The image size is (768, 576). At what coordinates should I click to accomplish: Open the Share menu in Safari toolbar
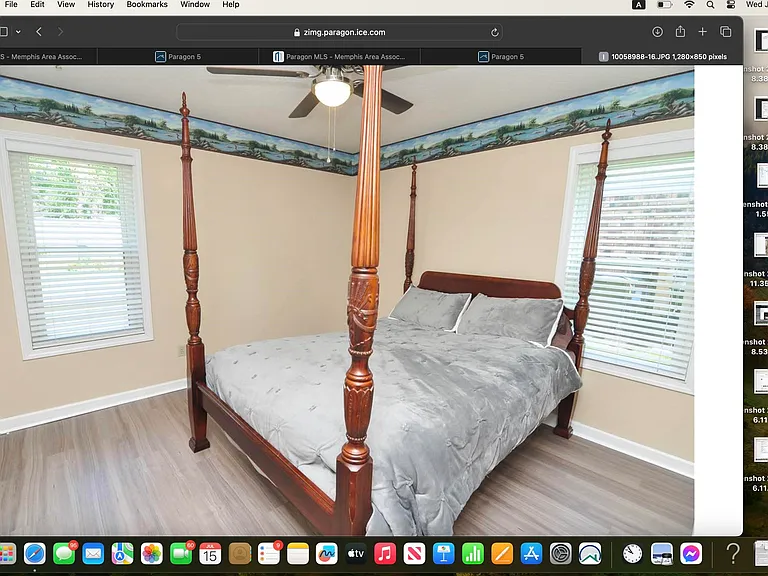click(x=680, y=31)
